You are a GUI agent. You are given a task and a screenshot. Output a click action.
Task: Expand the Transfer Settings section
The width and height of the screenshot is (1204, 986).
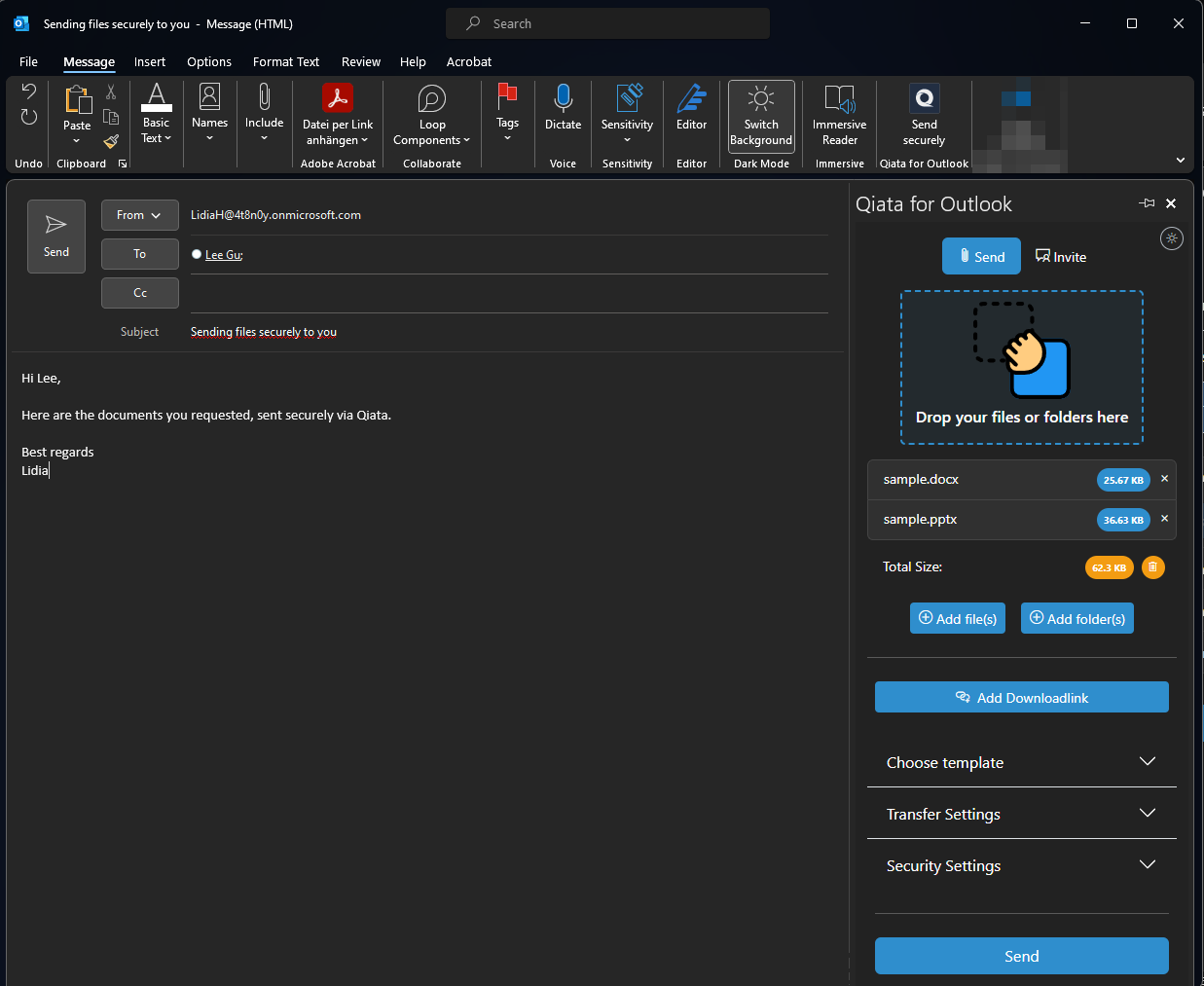point(1021,814)
